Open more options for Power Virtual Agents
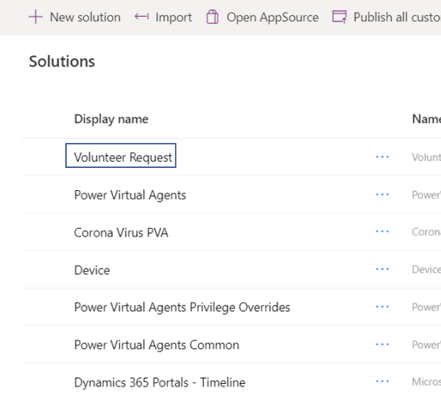Viewport: 441px width, 397px height. click(382, 194)
